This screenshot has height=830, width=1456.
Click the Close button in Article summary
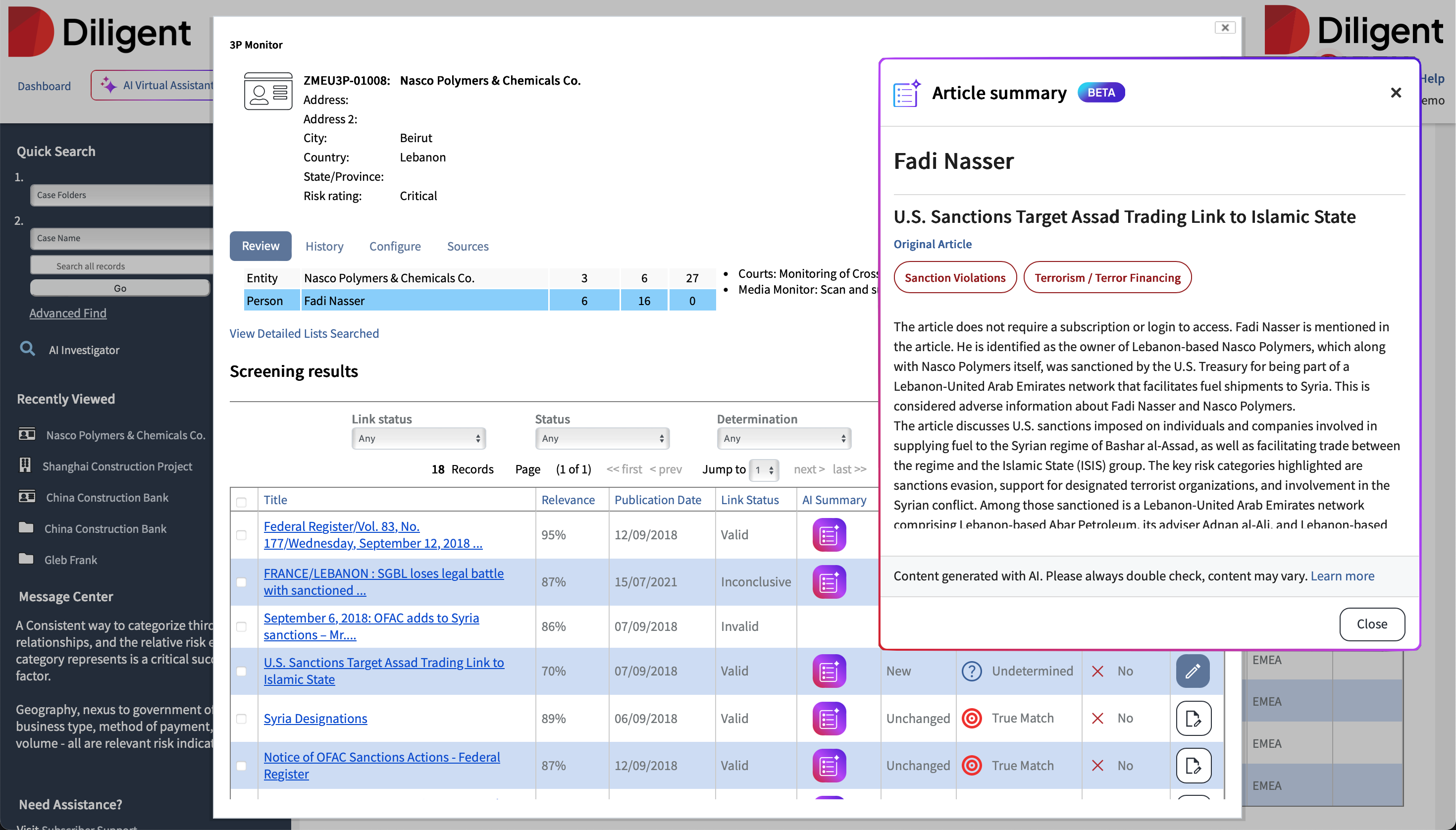[x=1372, y=623]
